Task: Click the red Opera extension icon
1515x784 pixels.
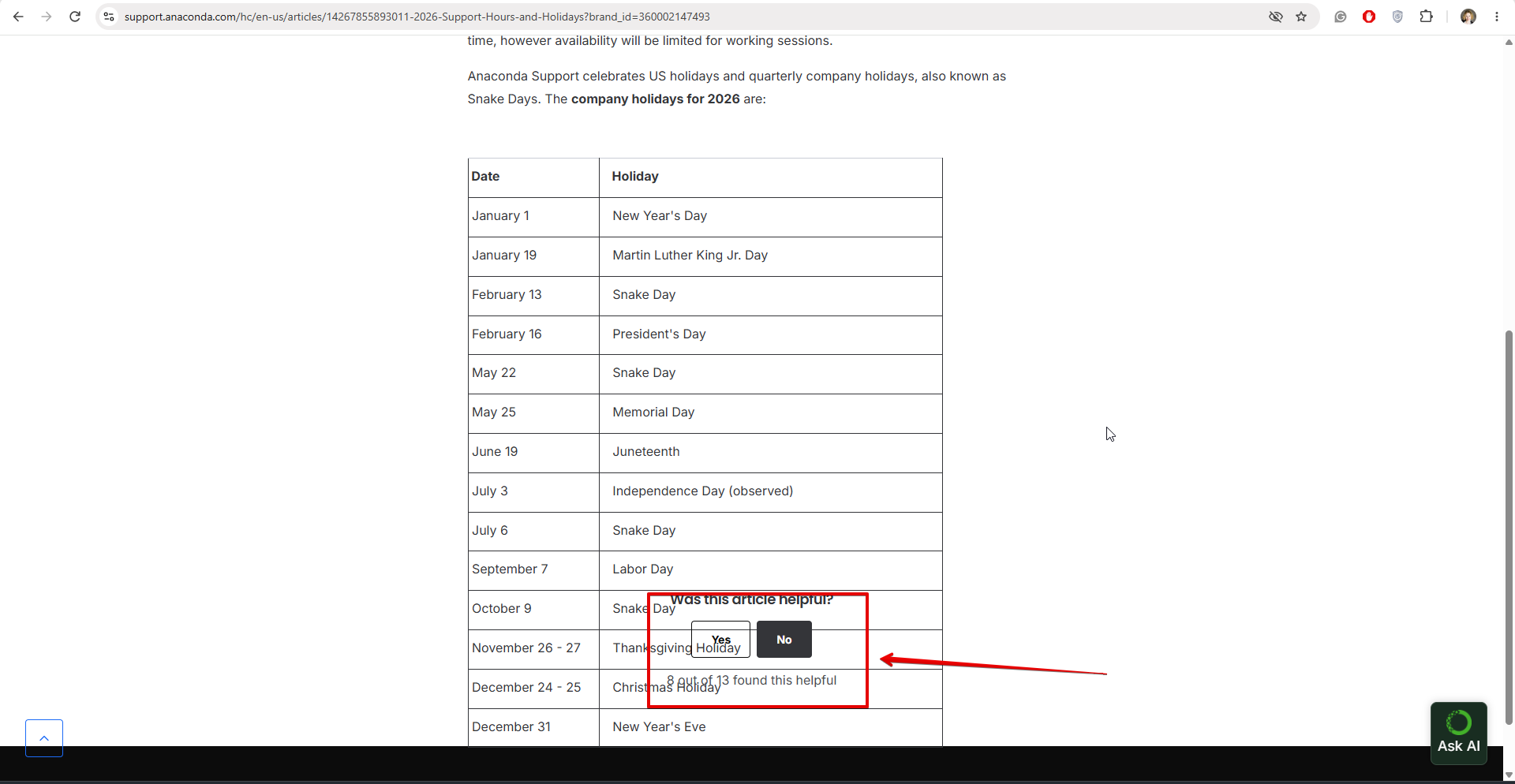Action: [1369, 17]
